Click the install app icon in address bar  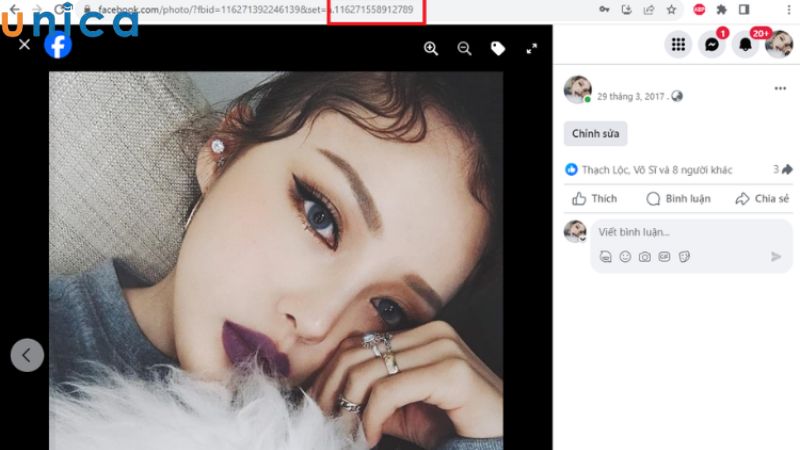pyautogui.click(x=627, y=10)
